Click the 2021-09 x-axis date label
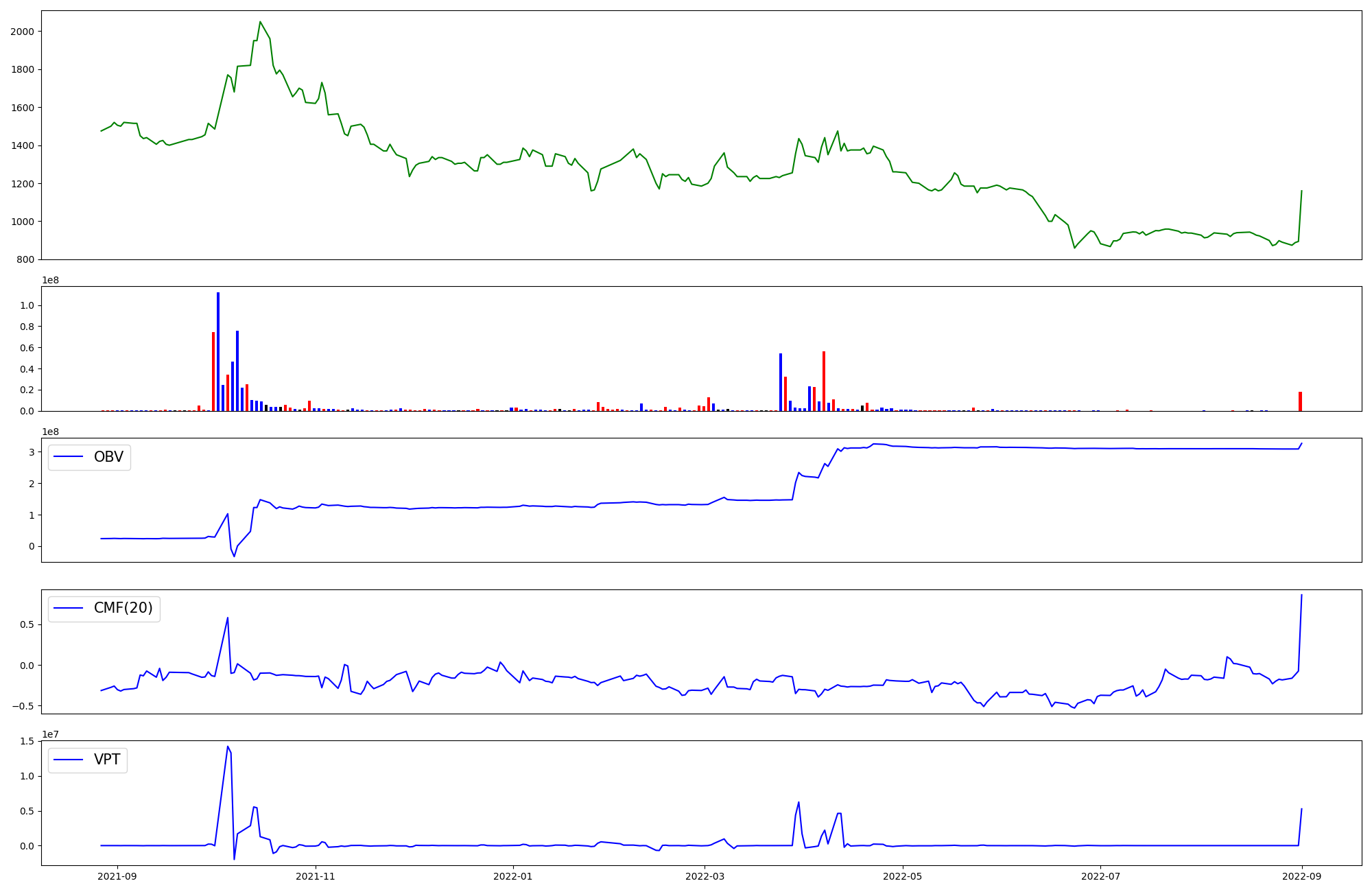The width and height of the screenshot is (1372, 892). click(x=117, y=876)
